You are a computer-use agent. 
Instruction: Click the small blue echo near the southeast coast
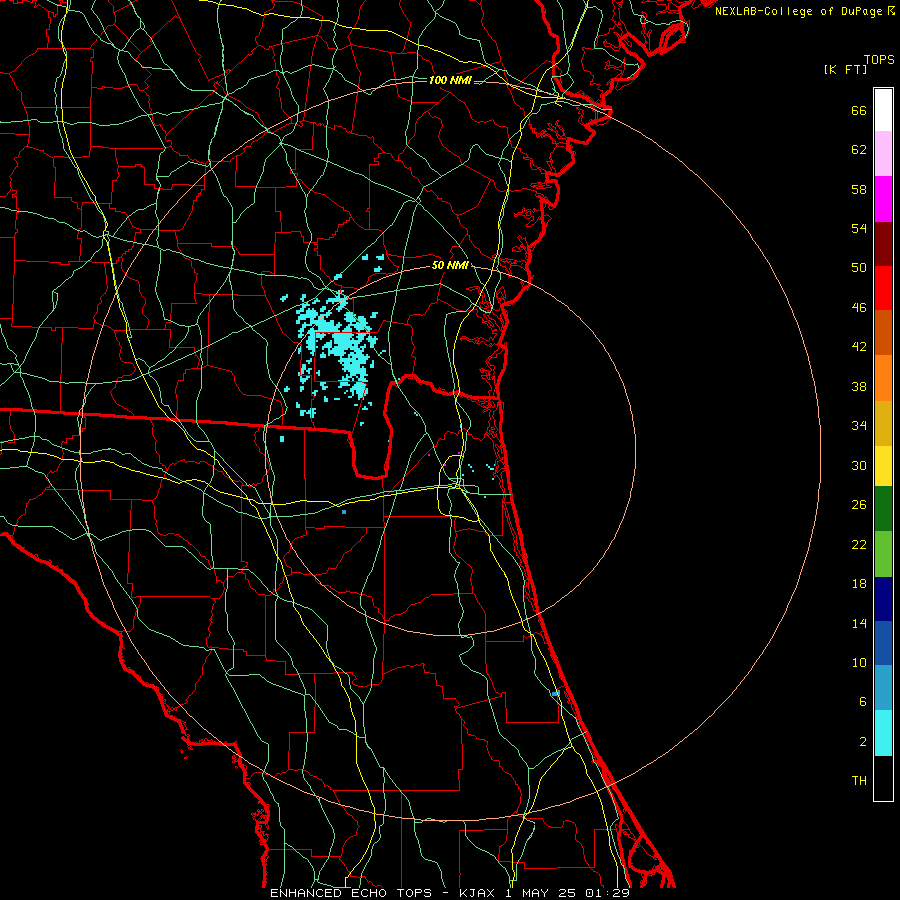pyautogui.click(x=555, y=694)
